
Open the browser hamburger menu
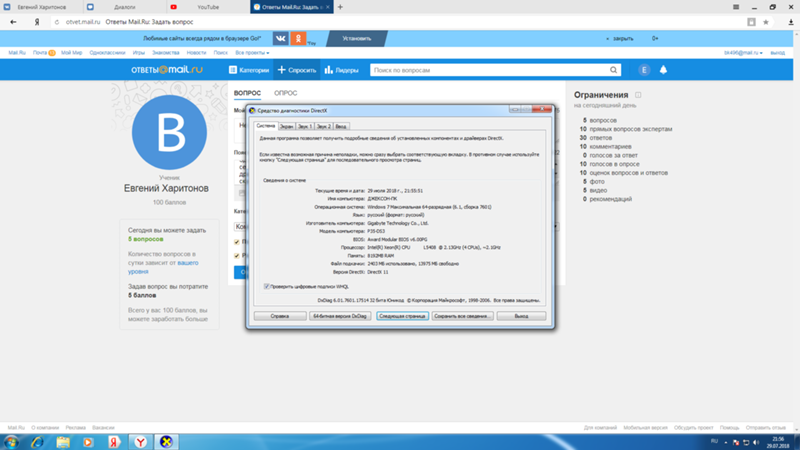click(x=736, y=7)
